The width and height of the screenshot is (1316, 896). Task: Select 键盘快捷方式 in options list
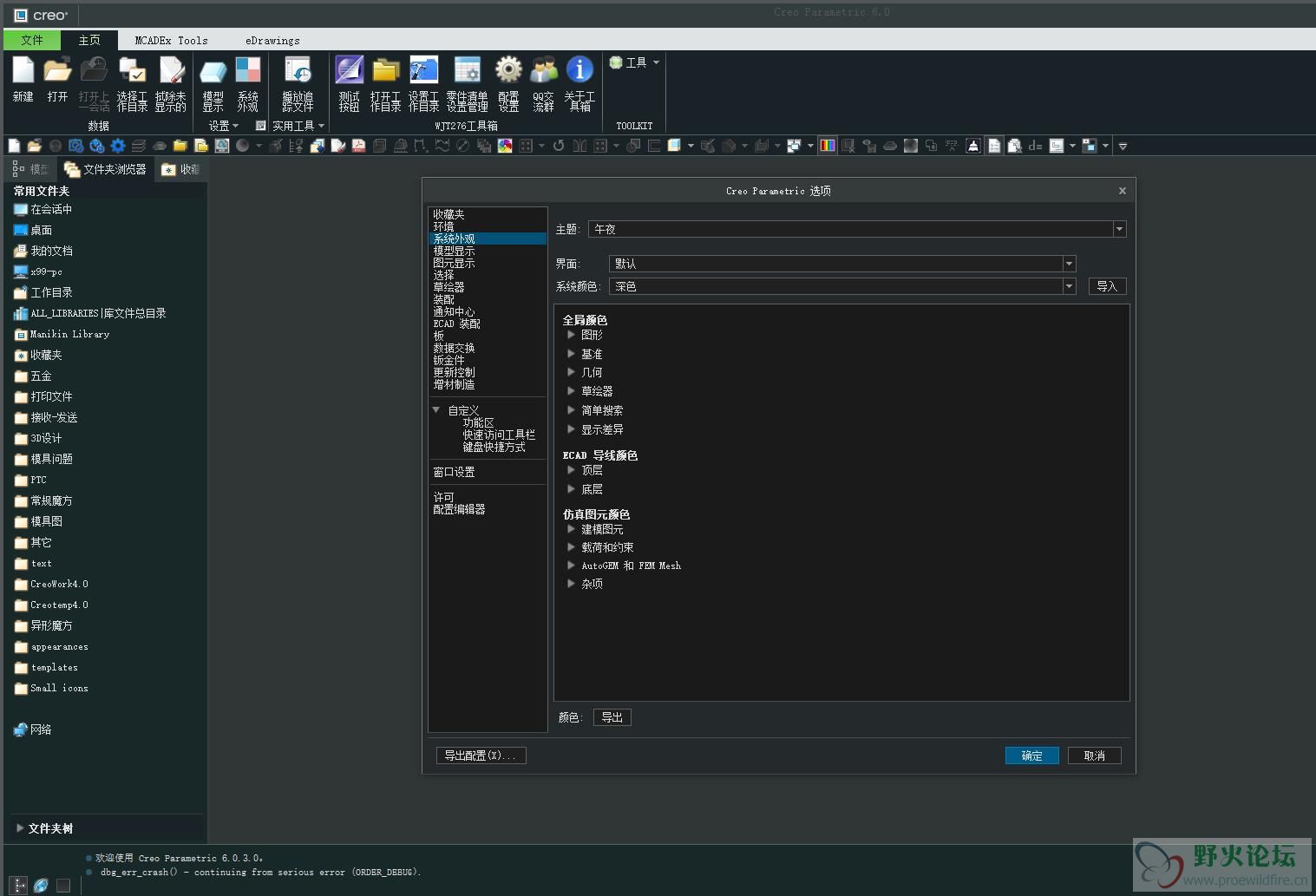click(x=494, y=447)
